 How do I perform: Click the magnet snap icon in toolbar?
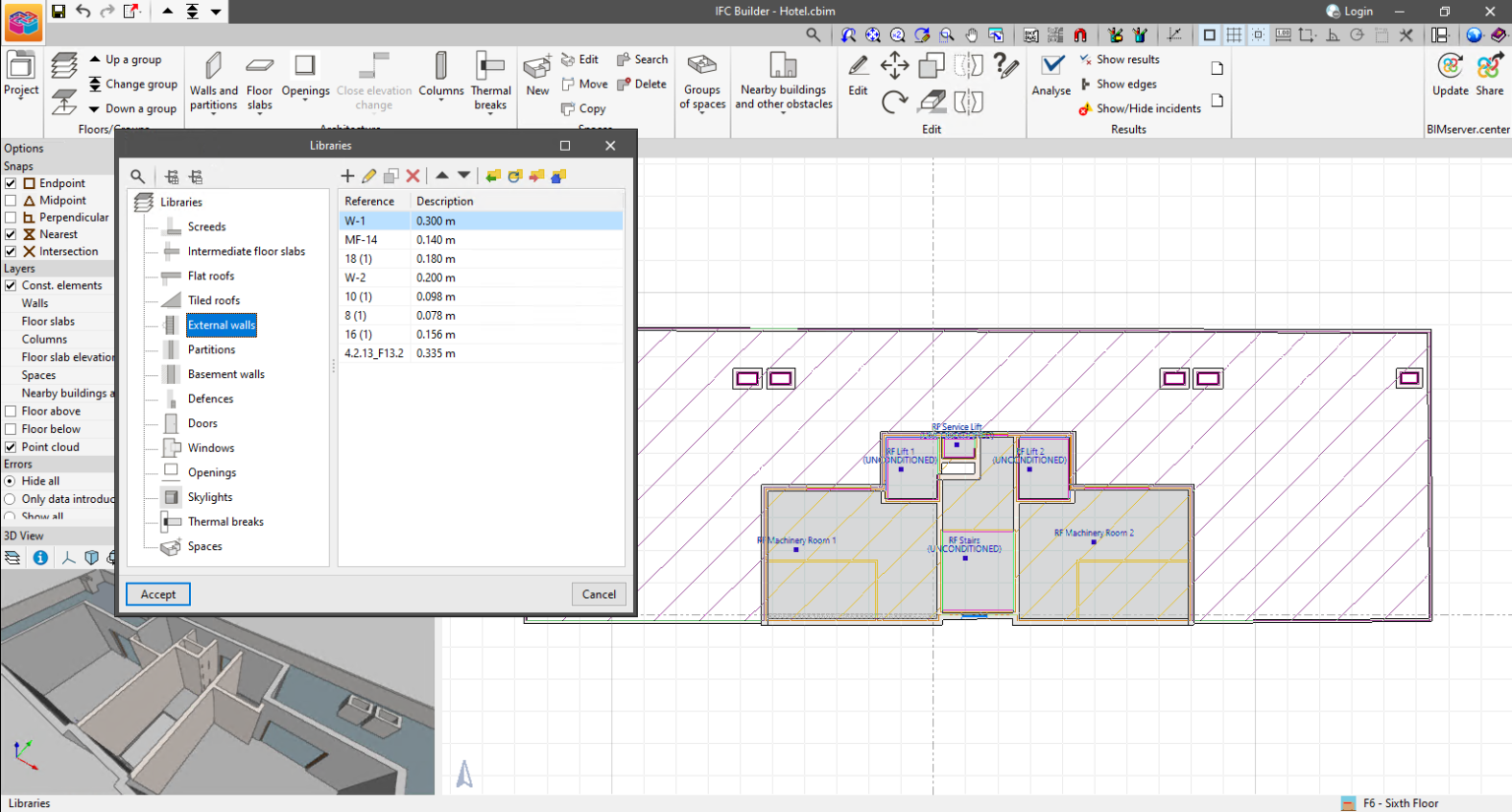[x=1080, y=35]
